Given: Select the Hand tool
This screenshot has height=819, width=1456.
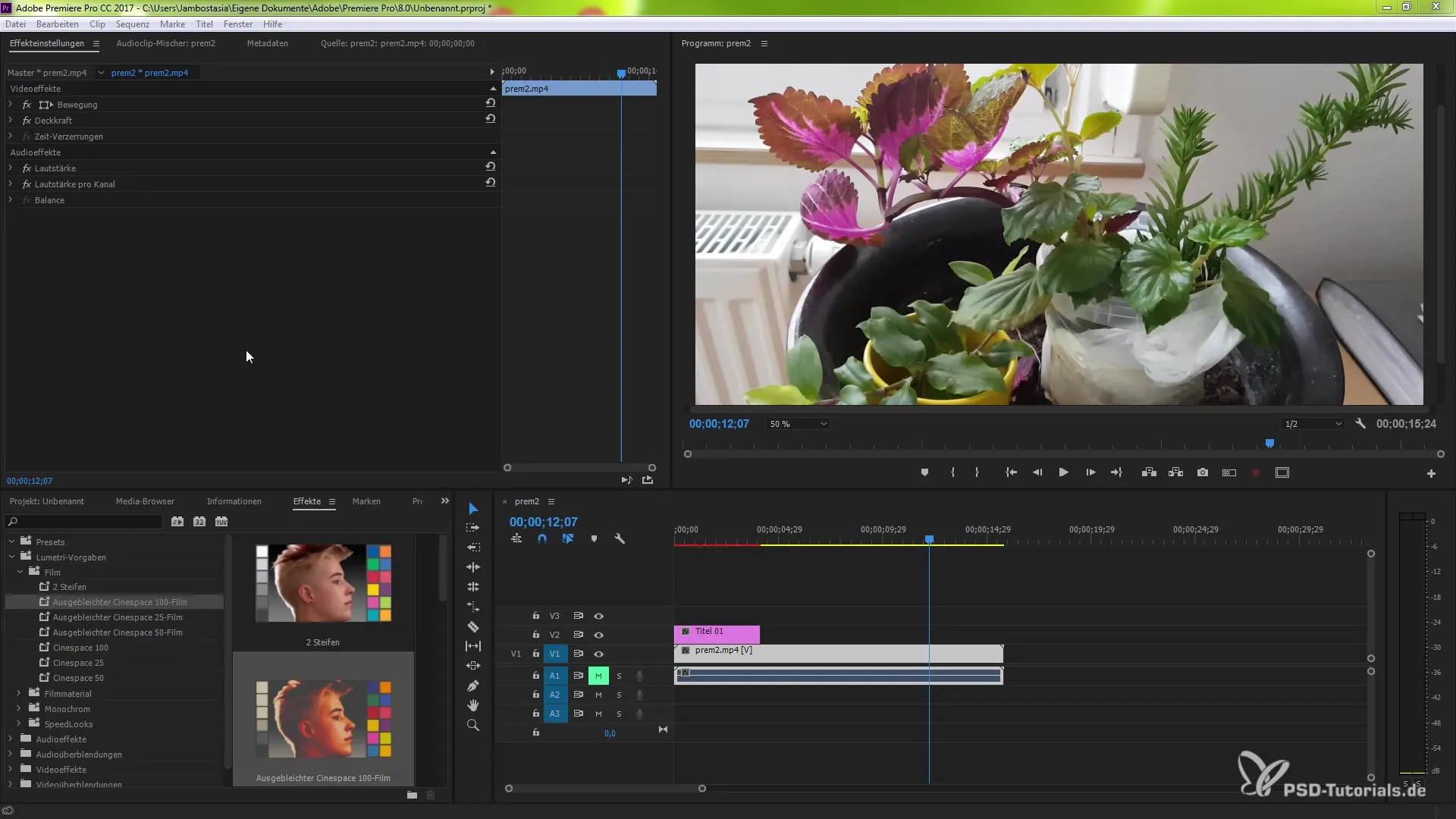Looking at the screenshot, I should click(473, 705).
